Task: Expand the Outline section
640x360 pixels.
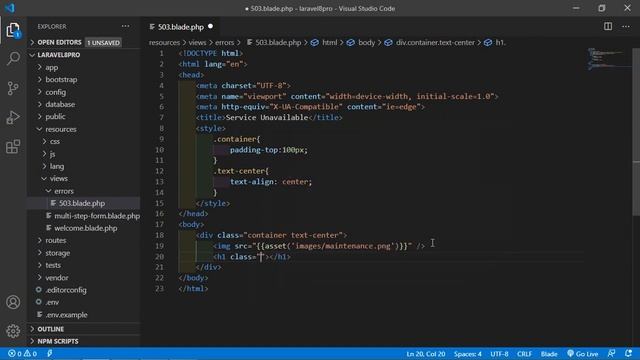Action: coord(51,329)
